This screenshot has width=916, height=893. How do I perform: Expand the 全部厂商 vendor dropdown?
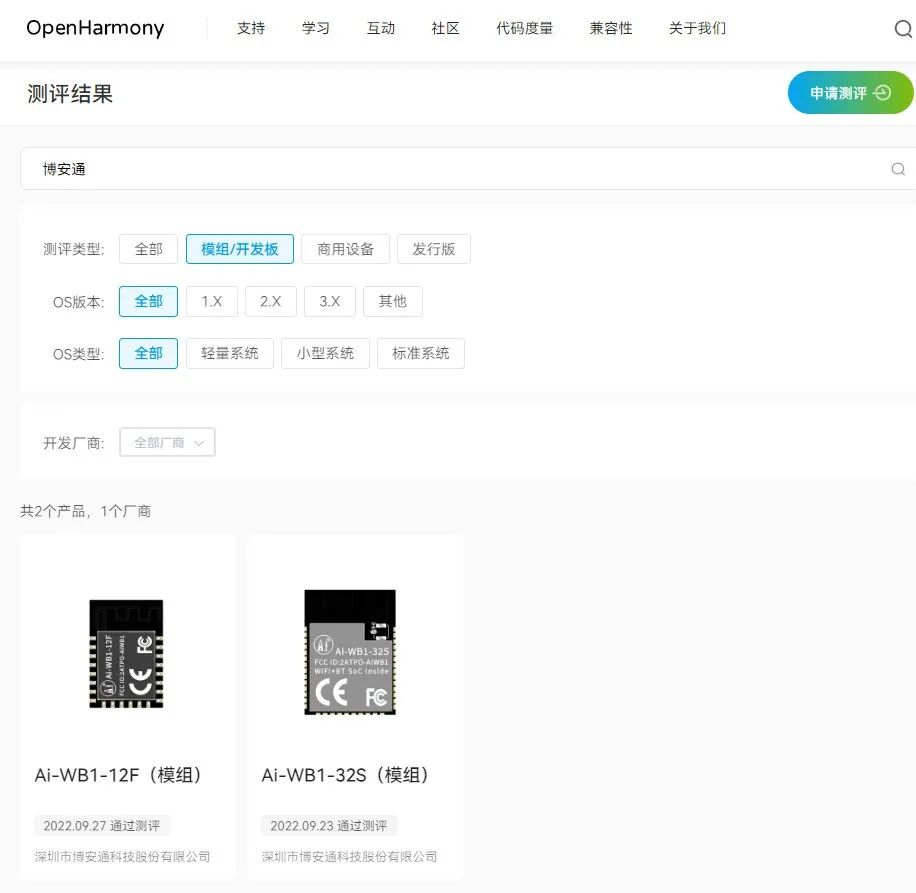167,443
